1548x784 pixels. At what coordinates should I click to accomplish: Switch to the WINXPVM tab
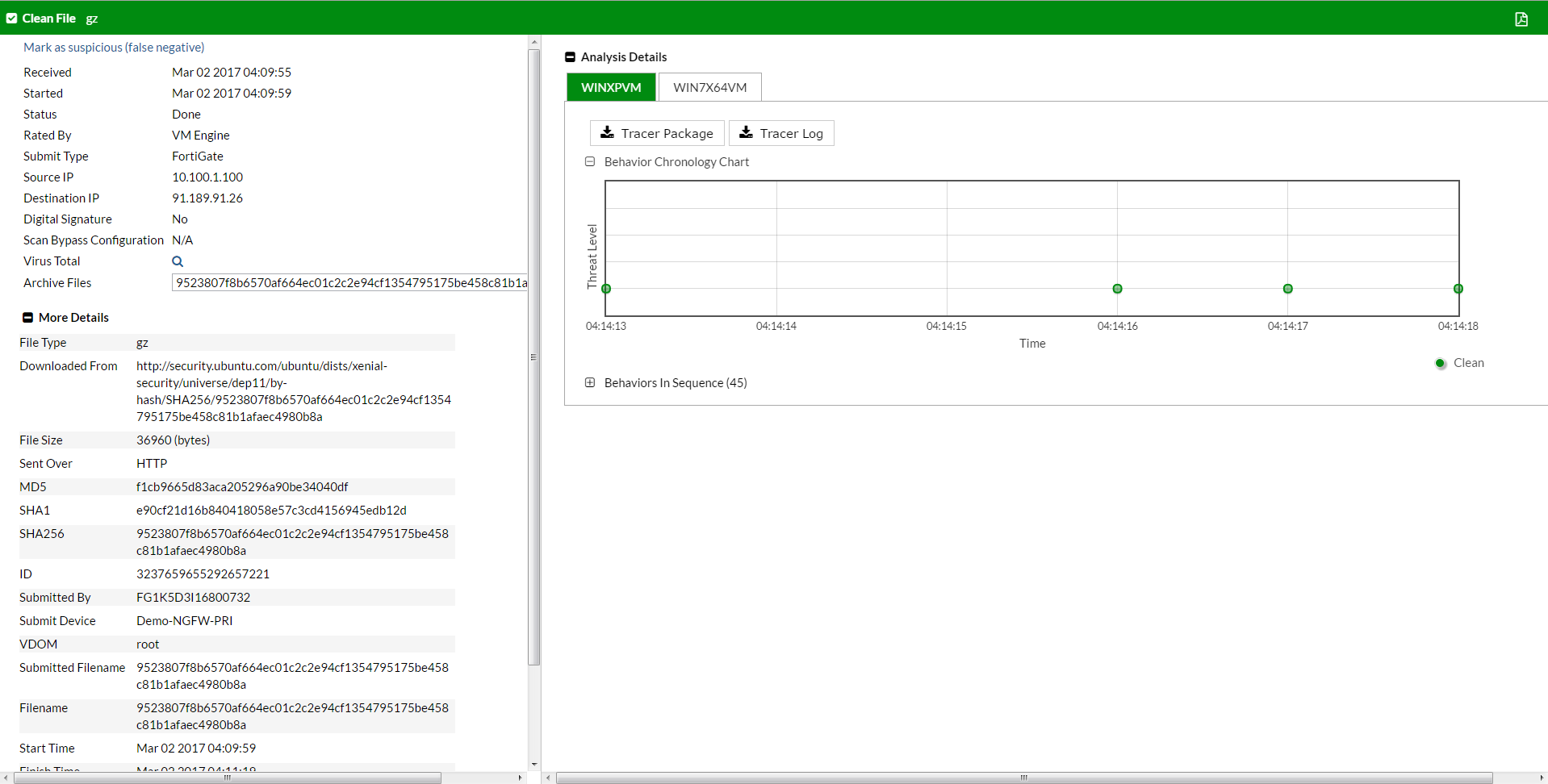[611, 87]
